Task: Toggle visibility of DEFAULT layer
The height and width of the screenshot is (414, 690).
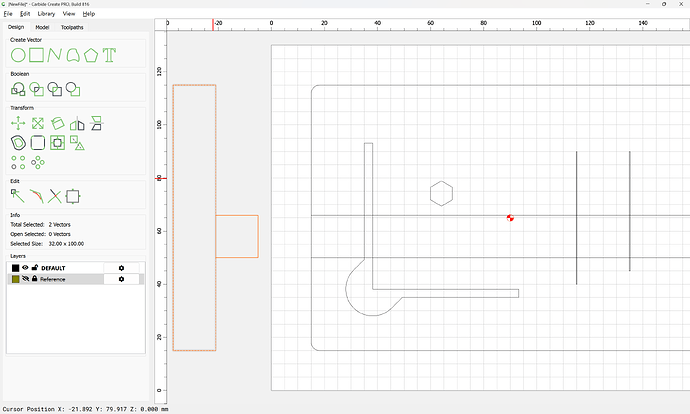Action: click(x=25, y=267)
